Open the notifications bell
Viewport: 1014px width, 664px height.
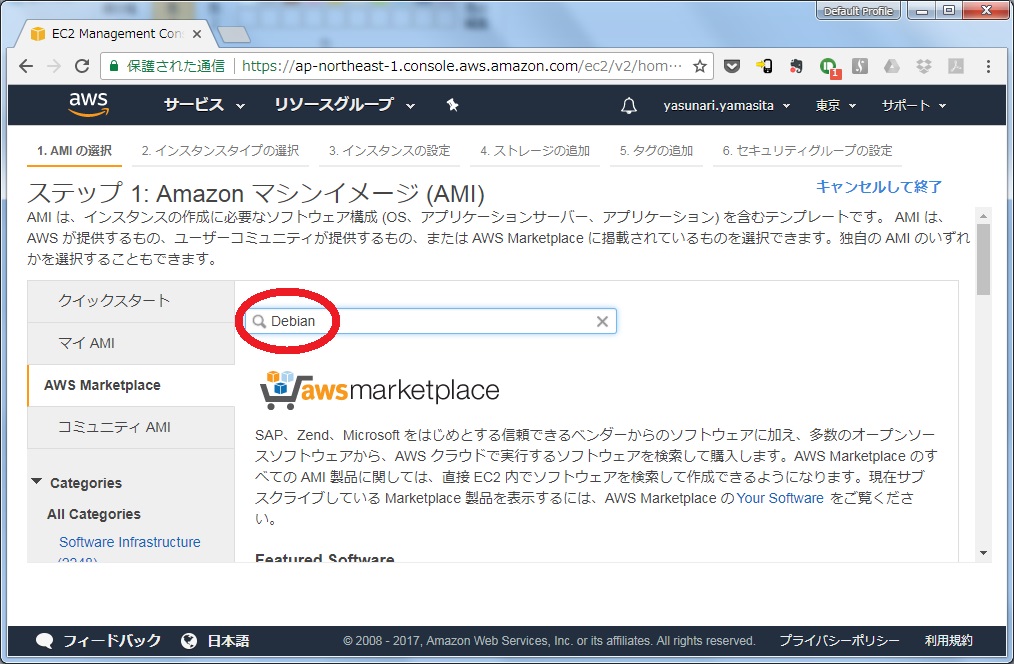point(629,105)
